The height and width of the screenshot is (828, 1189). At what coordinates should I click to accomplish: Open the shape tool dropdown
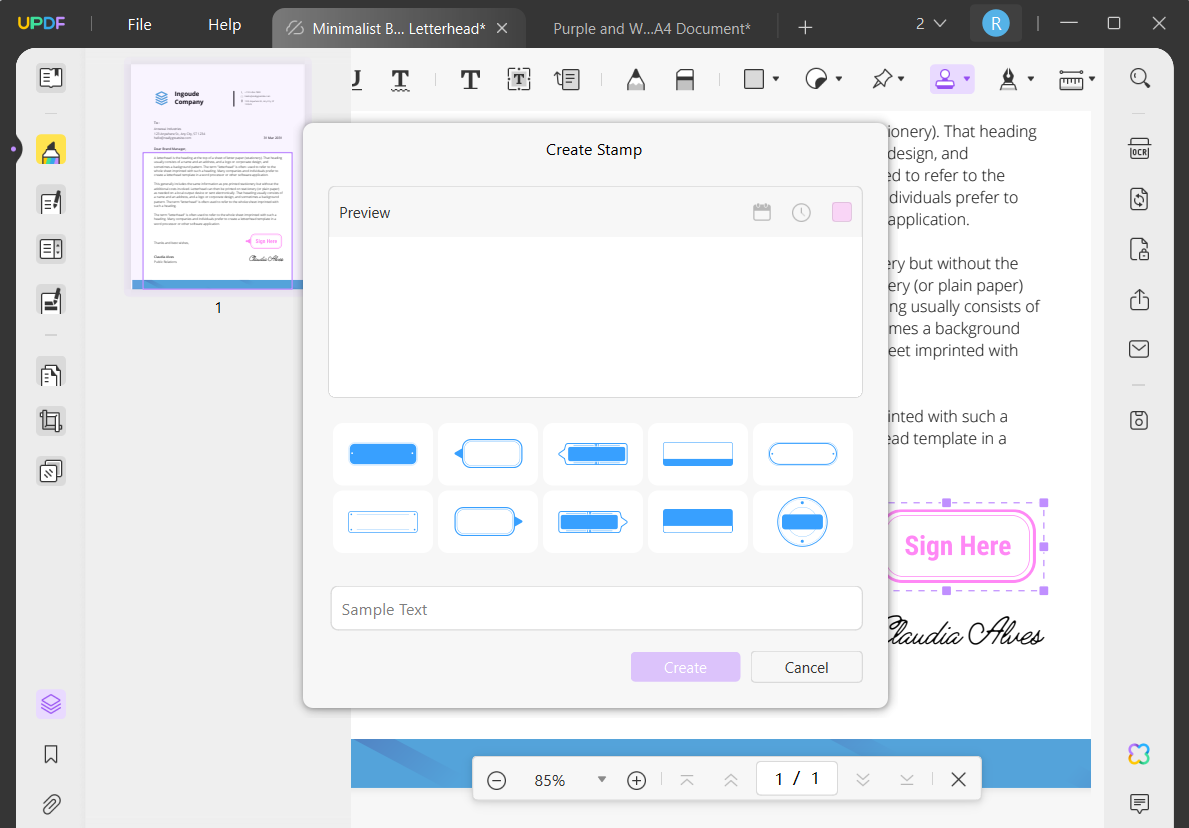tap(774, 79)
